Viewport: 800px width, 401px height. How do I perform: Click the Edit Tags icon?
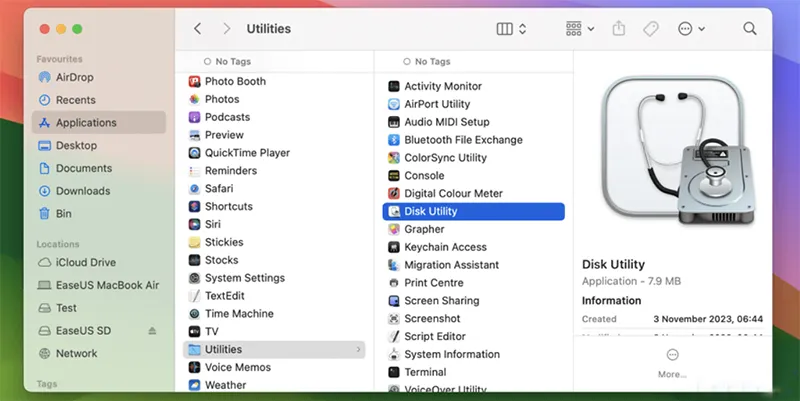coord(651,29)
